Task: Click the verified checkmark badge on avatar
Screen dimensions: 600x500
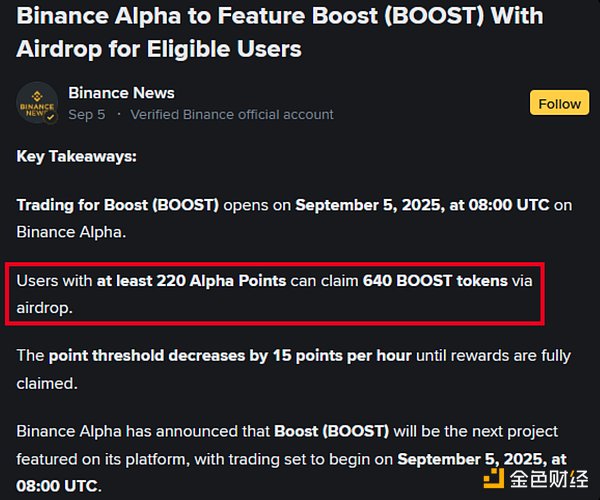Action: [x=51, y=117]
